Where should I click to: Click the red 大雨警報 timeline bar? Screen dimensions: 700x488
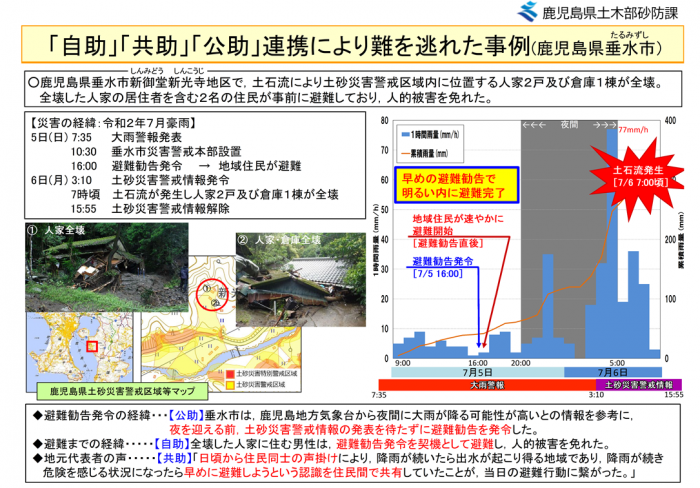[x=486, y=384]
